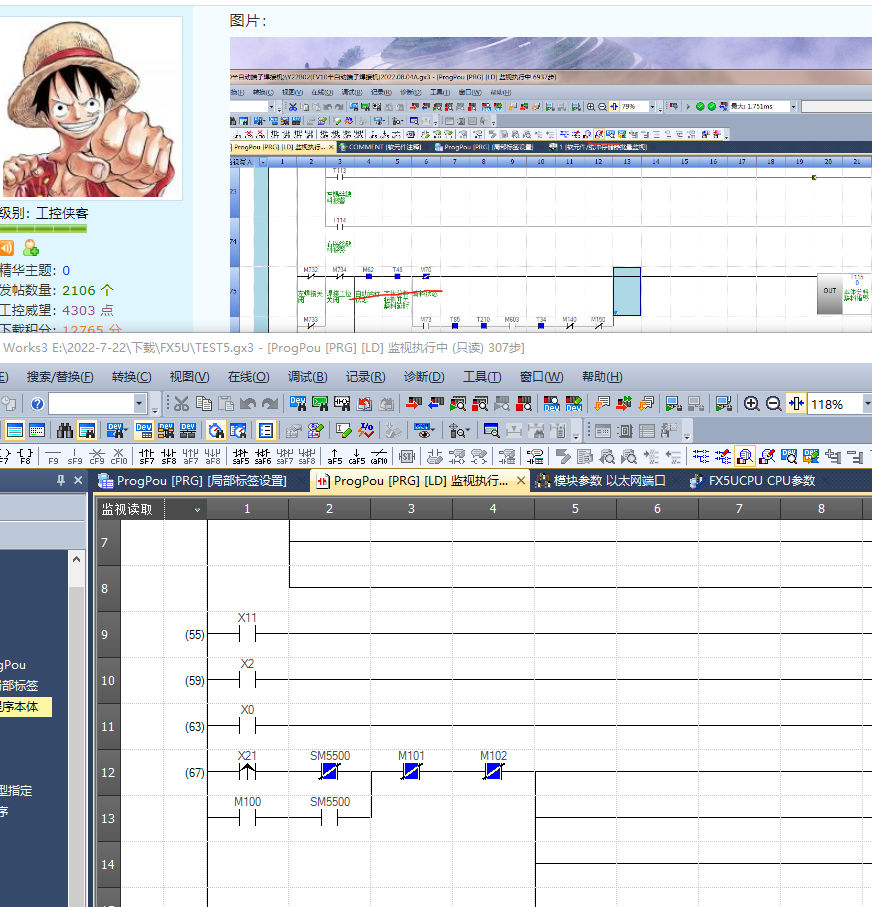Image resolution: width=872 pixels, height=907 pixels.
Task: Click the Zoom In magnifier icon
Action: point(752,404)
